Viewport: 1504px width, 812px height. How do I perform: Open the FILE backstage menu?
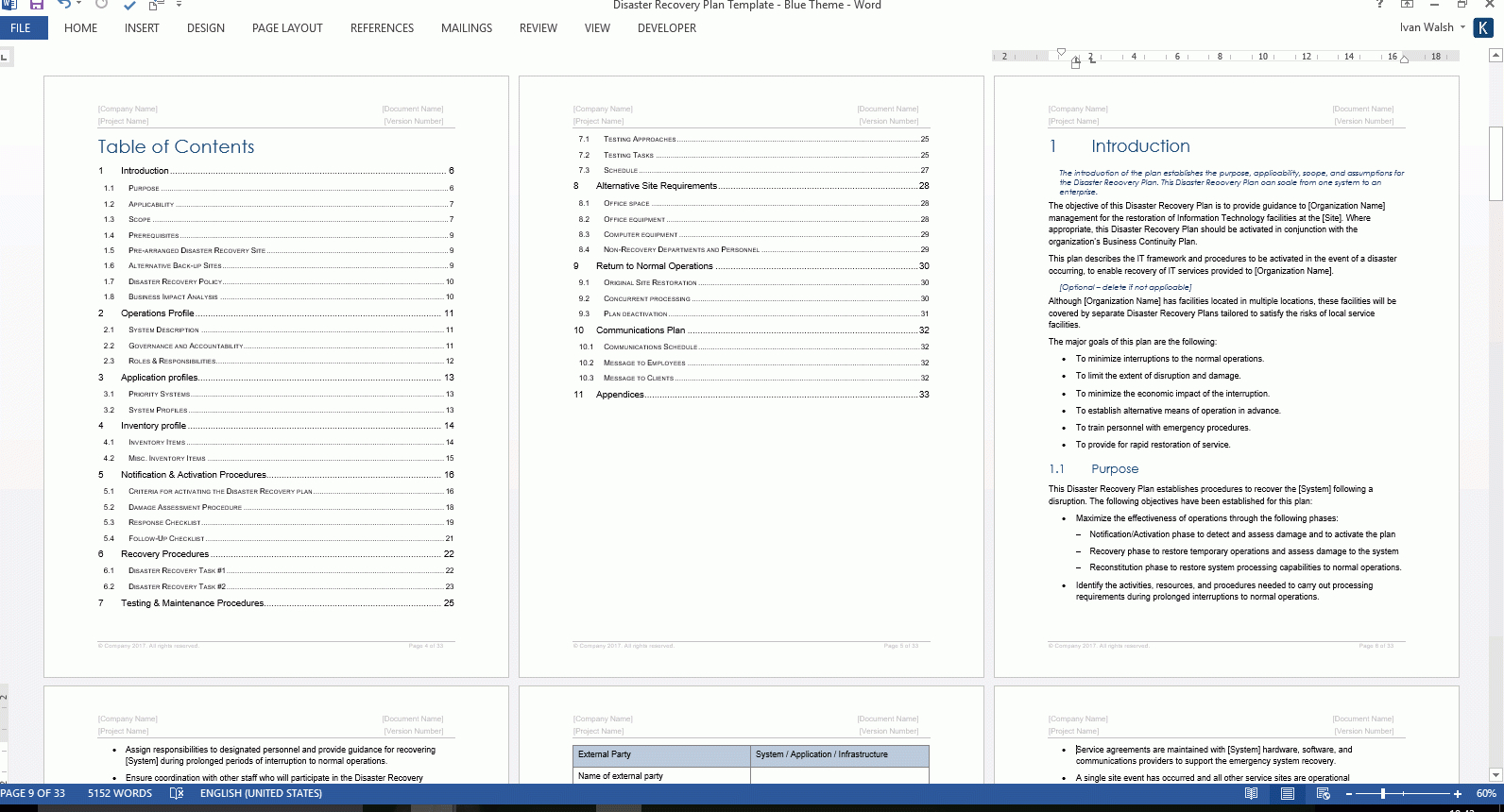pos(21,28)
